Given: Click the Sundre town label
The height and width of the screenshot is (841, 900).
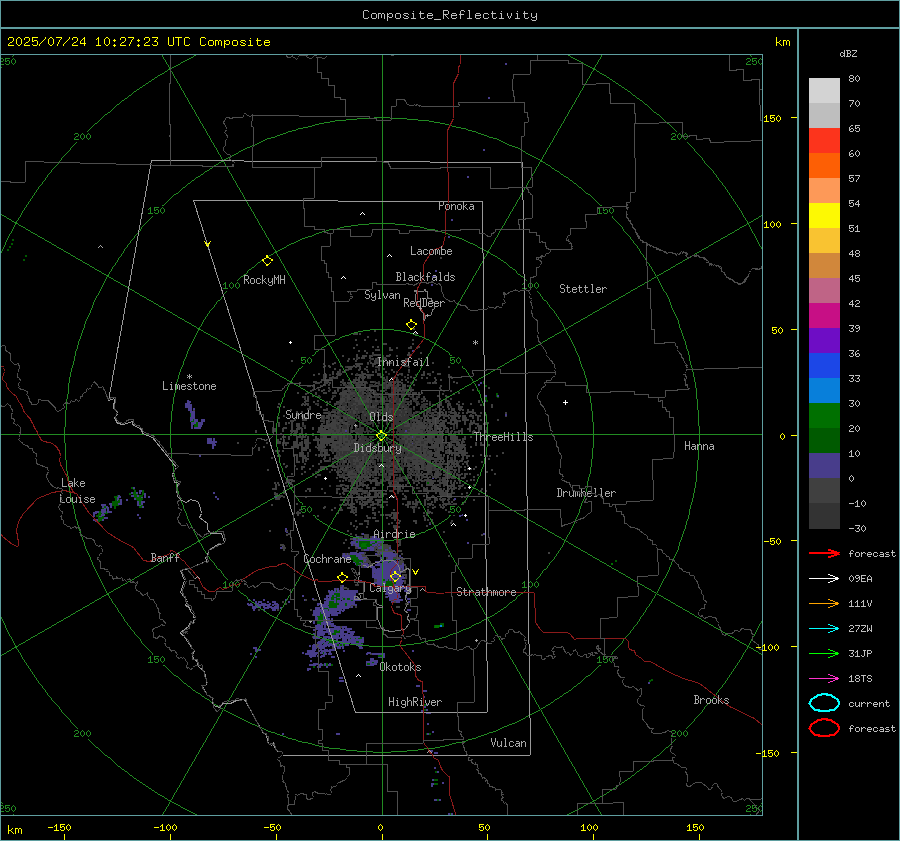Looking at the screenshot, I should click(303, 414).
